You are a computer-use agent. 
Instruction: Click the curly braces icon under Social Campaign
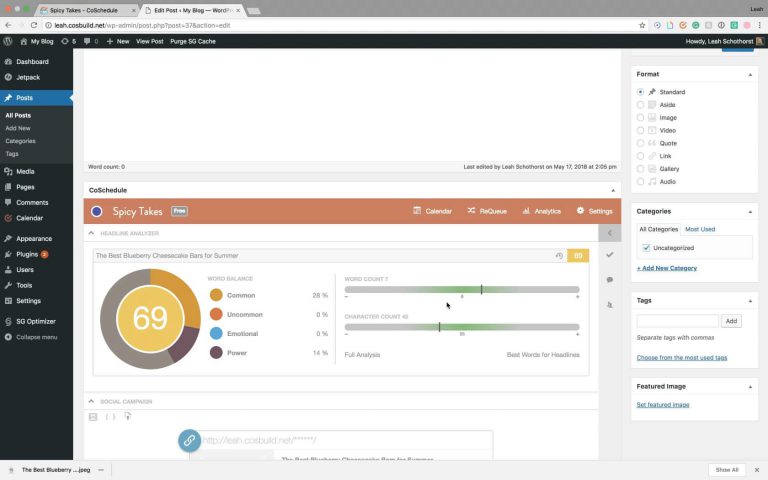111,417
